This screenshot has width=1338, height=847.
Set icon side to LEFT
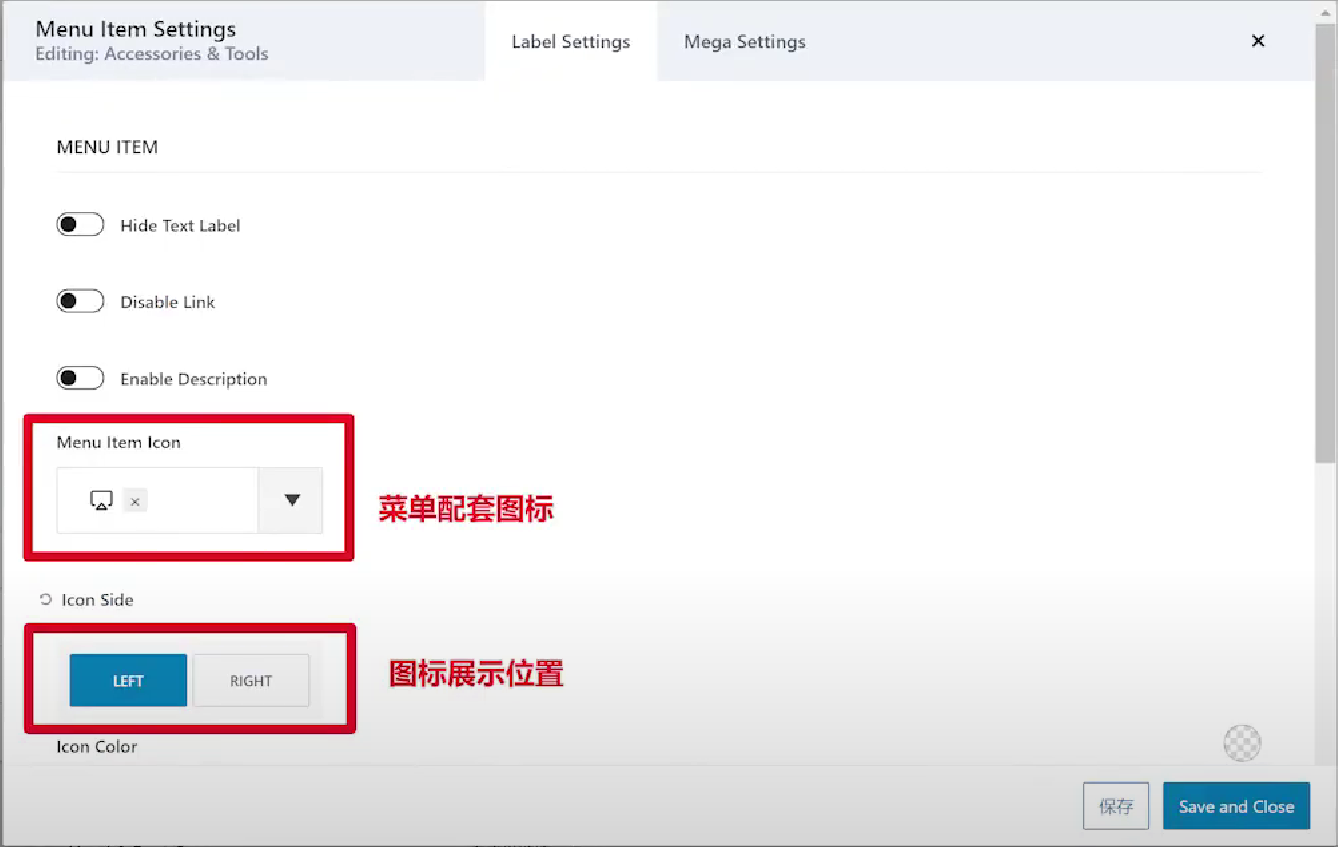[x=128, y=681]
